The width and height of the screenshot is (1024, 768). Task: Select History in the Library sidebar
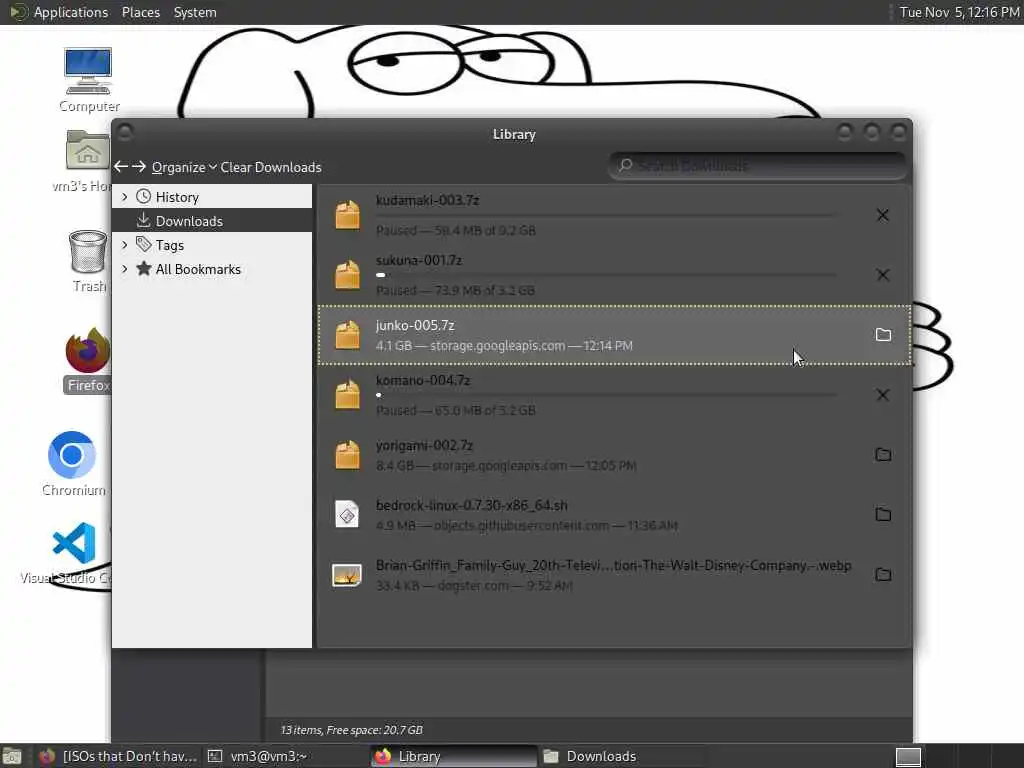212,197
